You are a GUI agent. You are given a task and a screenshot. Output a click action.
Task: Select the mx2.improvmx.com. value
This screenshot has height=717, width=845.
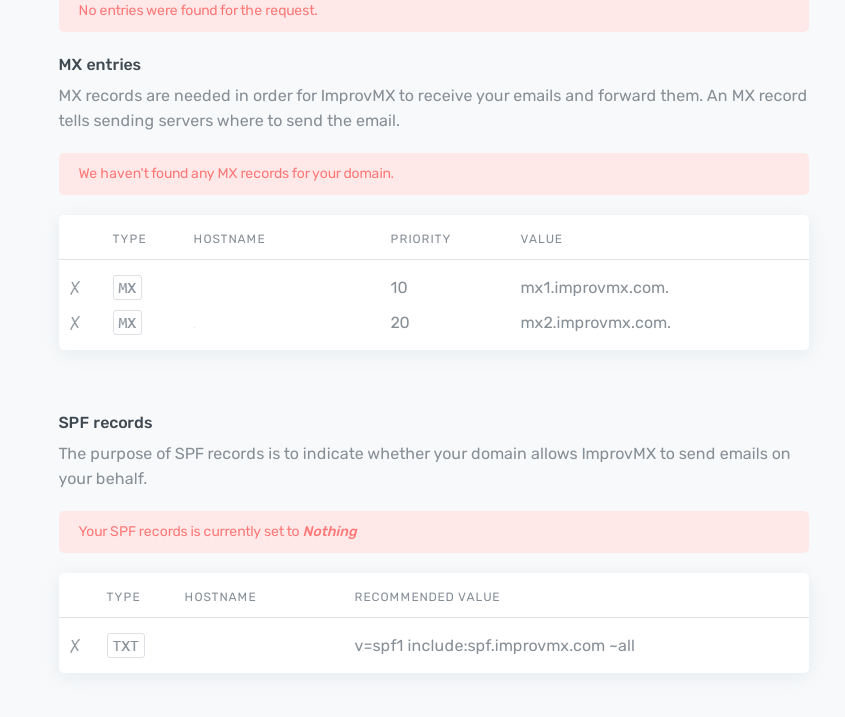coord(595,323)
